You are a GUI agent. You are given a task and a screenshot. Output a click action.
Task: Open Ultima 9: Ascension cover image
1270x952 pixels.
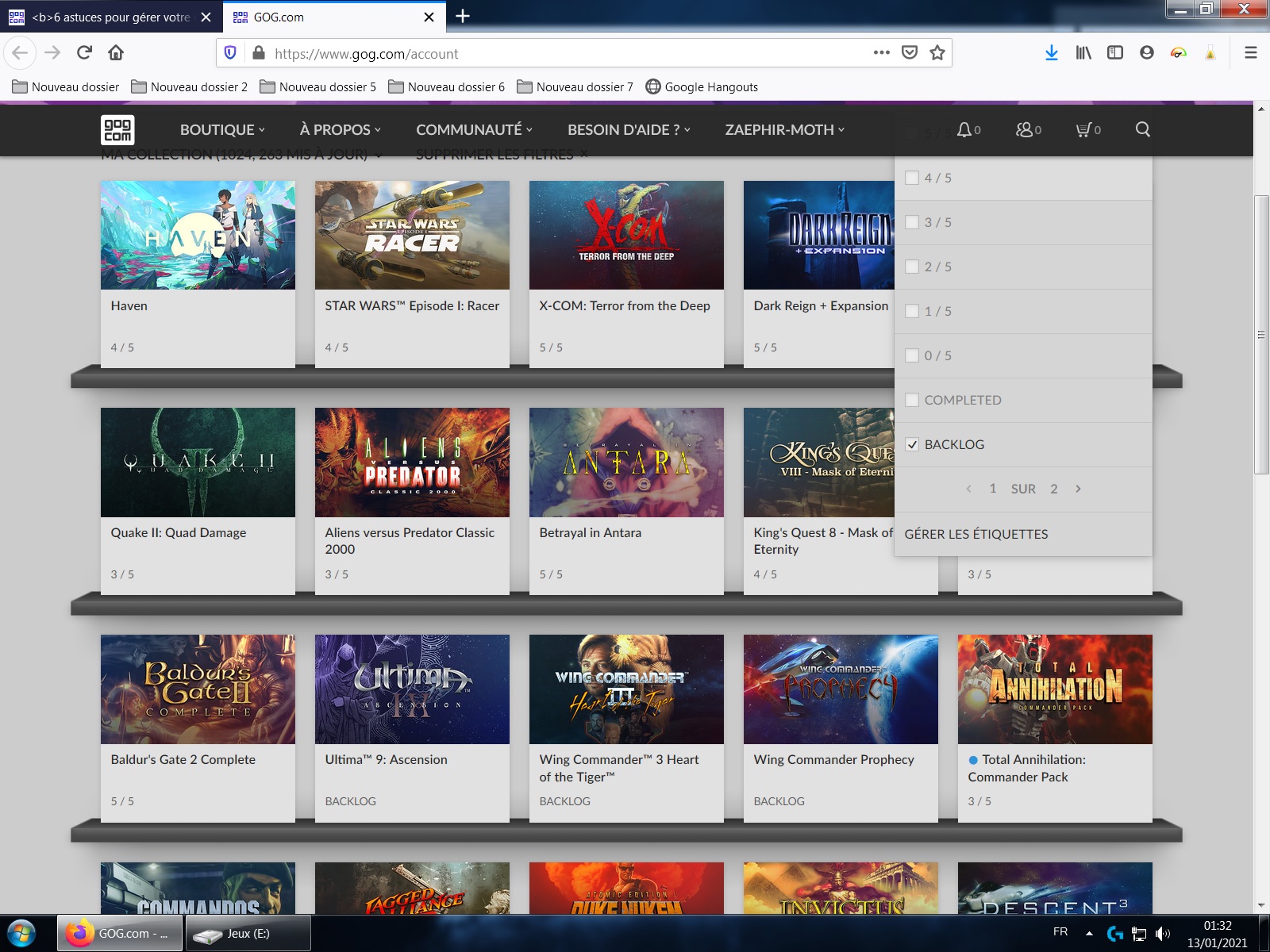(x=412, y=689)
